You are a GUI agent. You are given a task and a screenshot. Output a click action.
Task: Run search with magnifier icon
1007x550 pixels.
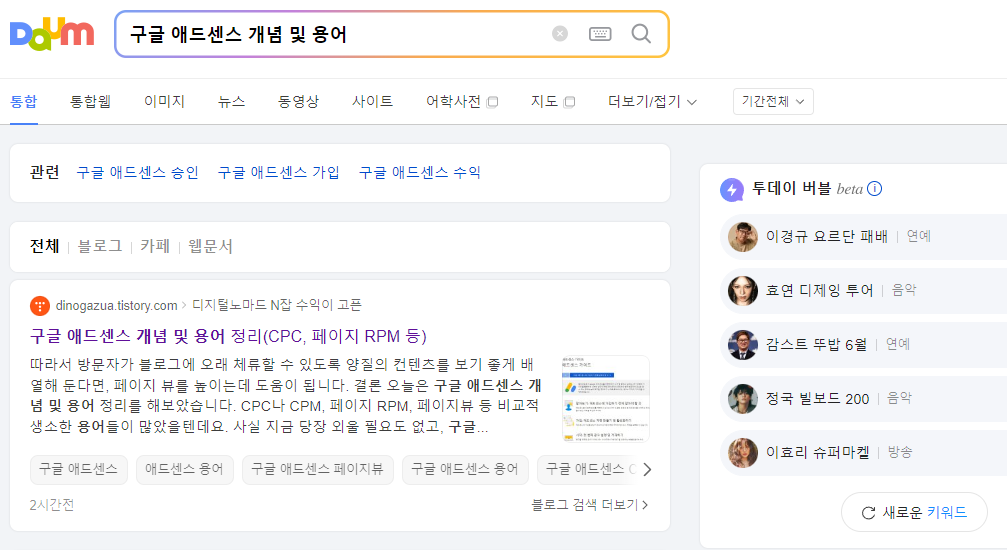641,33
